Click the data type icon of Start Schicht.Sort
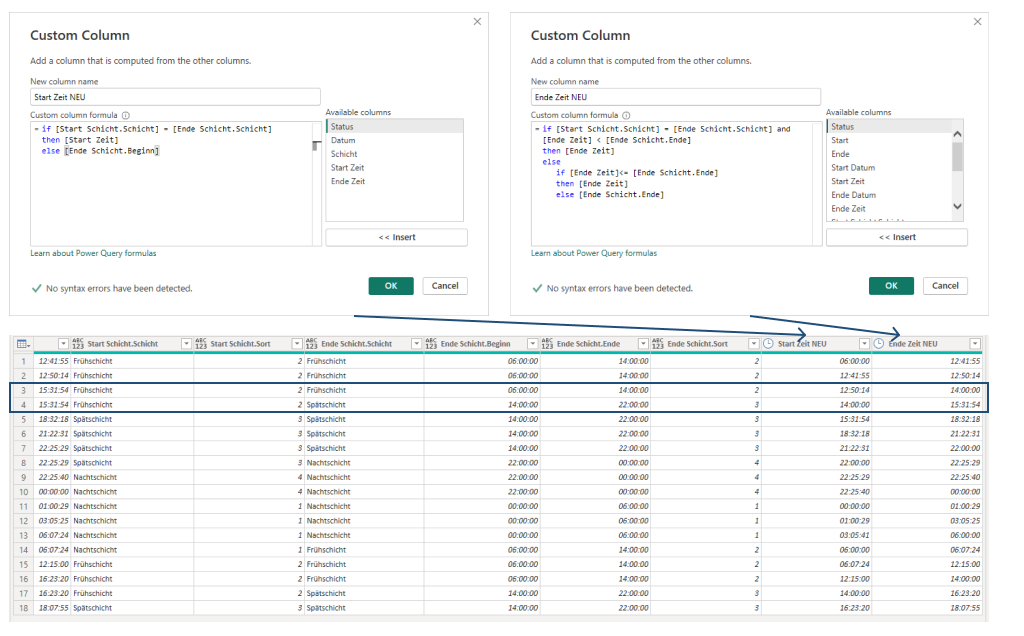The image size is (1024, 636). pyautogui.click(x=202, y=344)
